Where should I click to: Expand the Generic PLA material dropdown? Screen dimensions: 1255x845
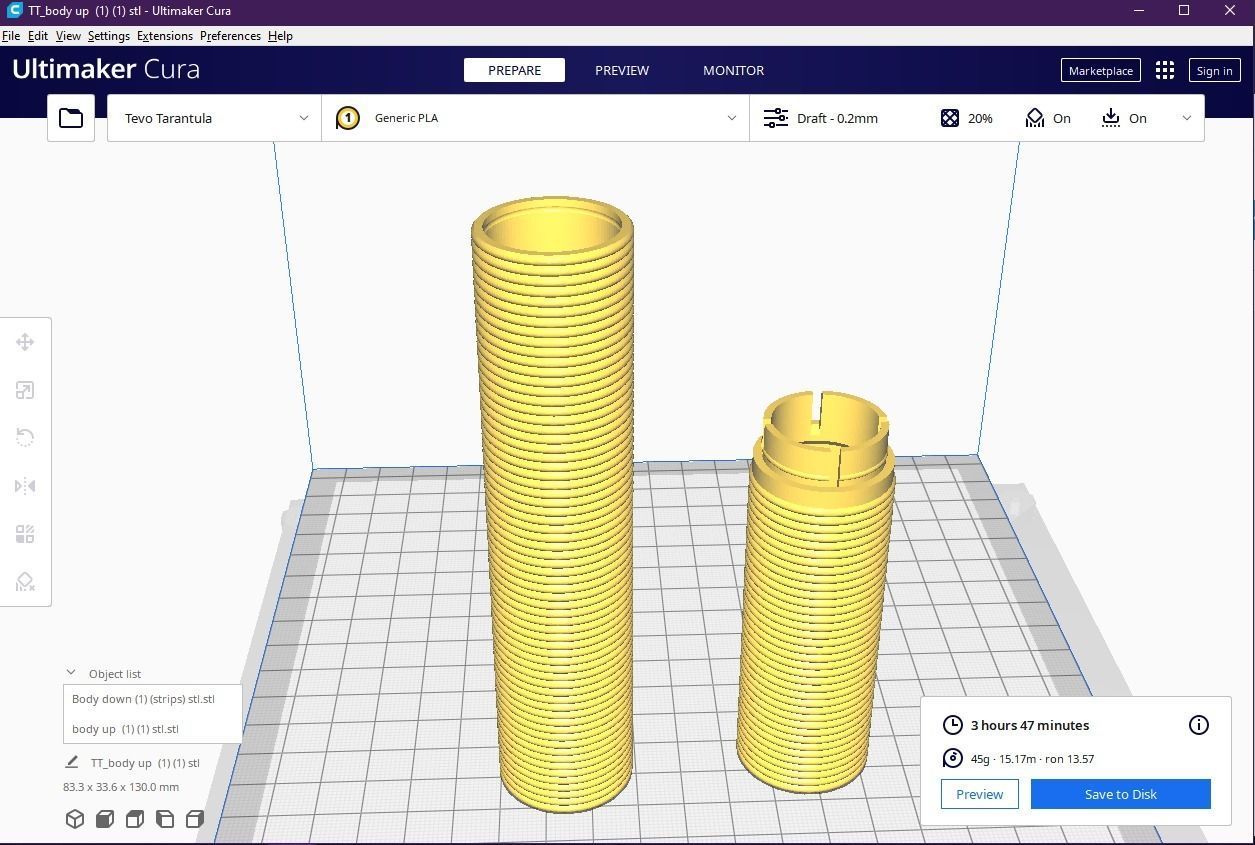(535, 118)
